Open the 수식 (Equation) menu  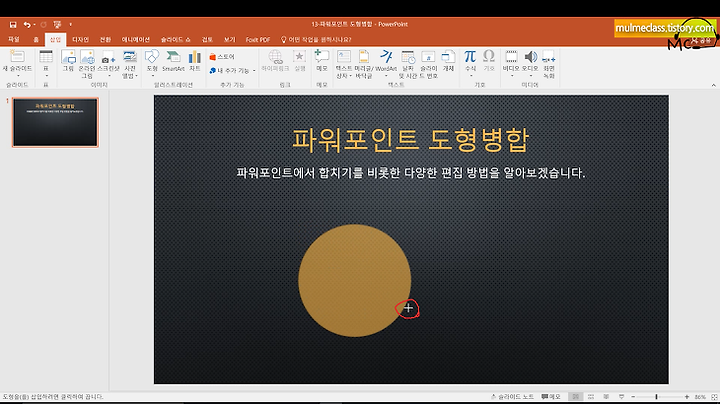pyautogui.click(x=470, y=64)
